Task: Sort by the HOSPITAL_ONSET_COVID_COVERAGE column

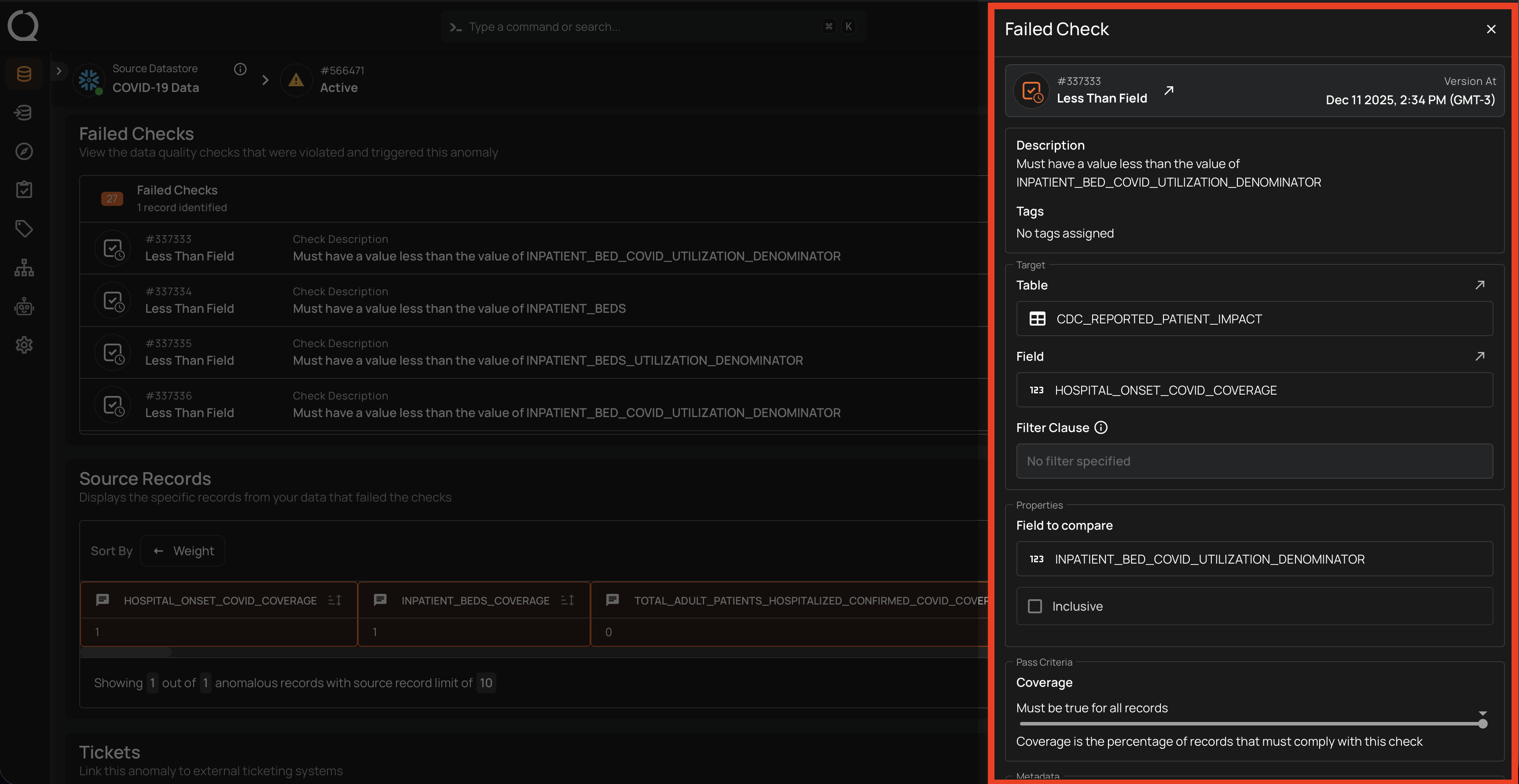Action: click(335, 600)
